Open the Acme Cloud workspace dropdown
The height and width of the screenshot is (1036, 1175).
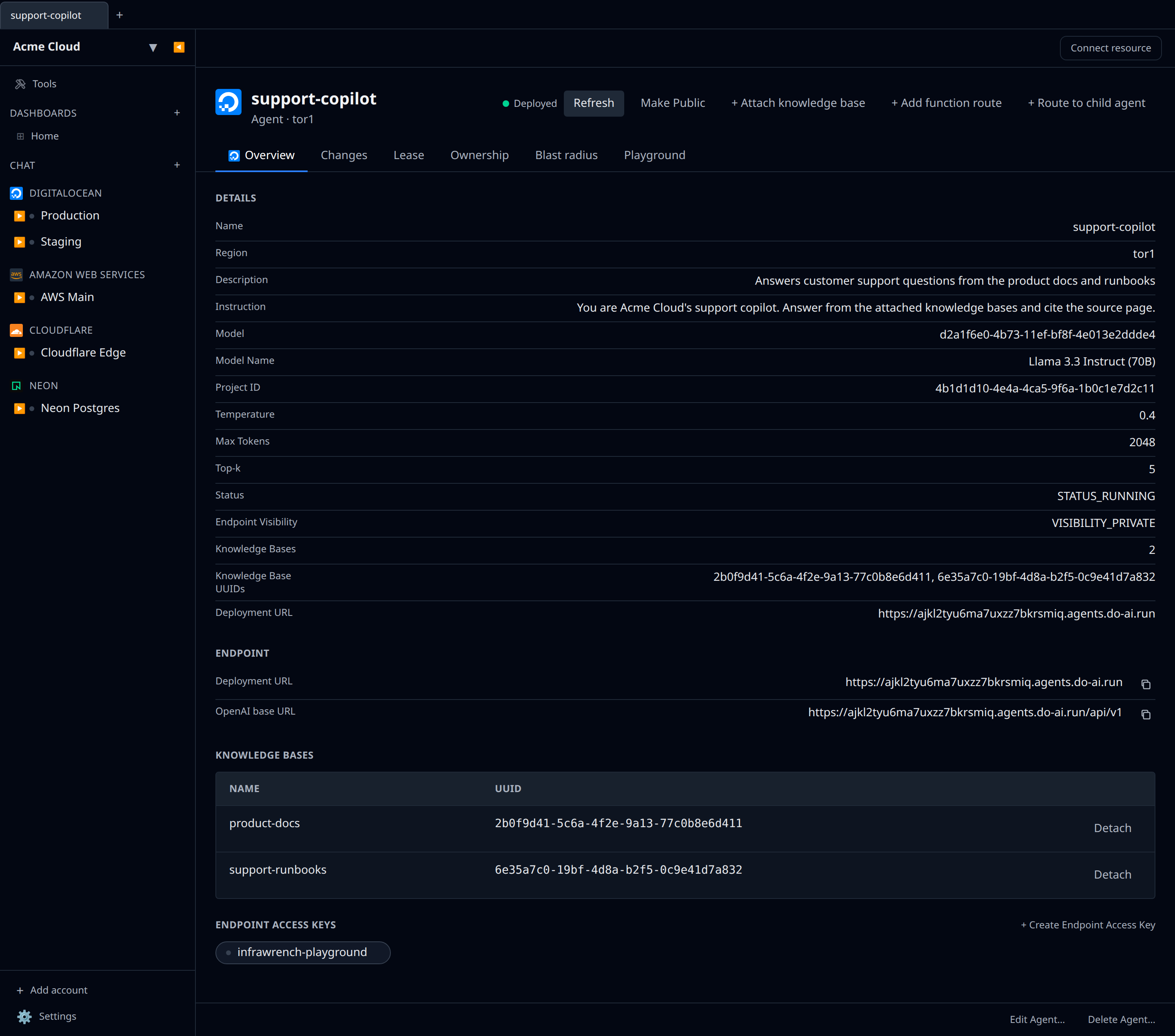coord(153,48)
